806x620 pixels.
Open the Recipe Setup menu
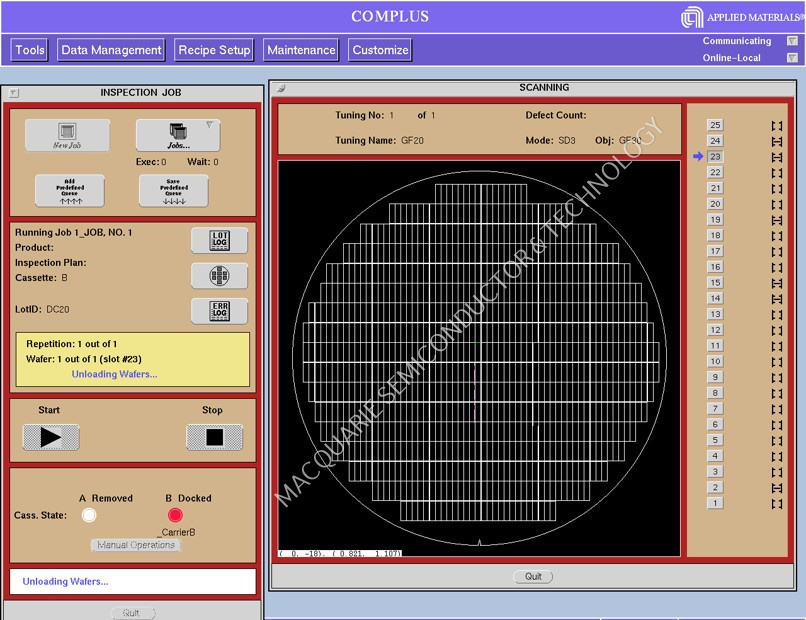click(214, 50)
